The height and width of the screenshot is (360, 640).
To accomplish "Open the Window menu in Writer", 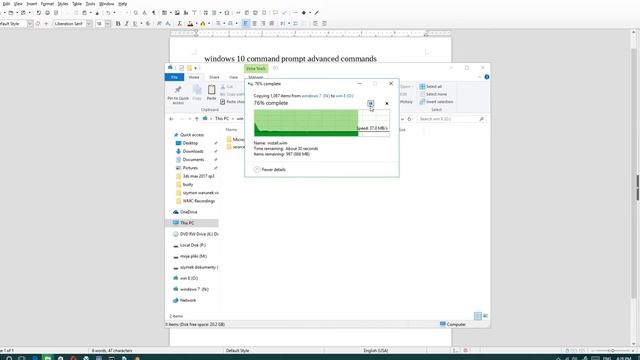I will [x=107, y=4].
